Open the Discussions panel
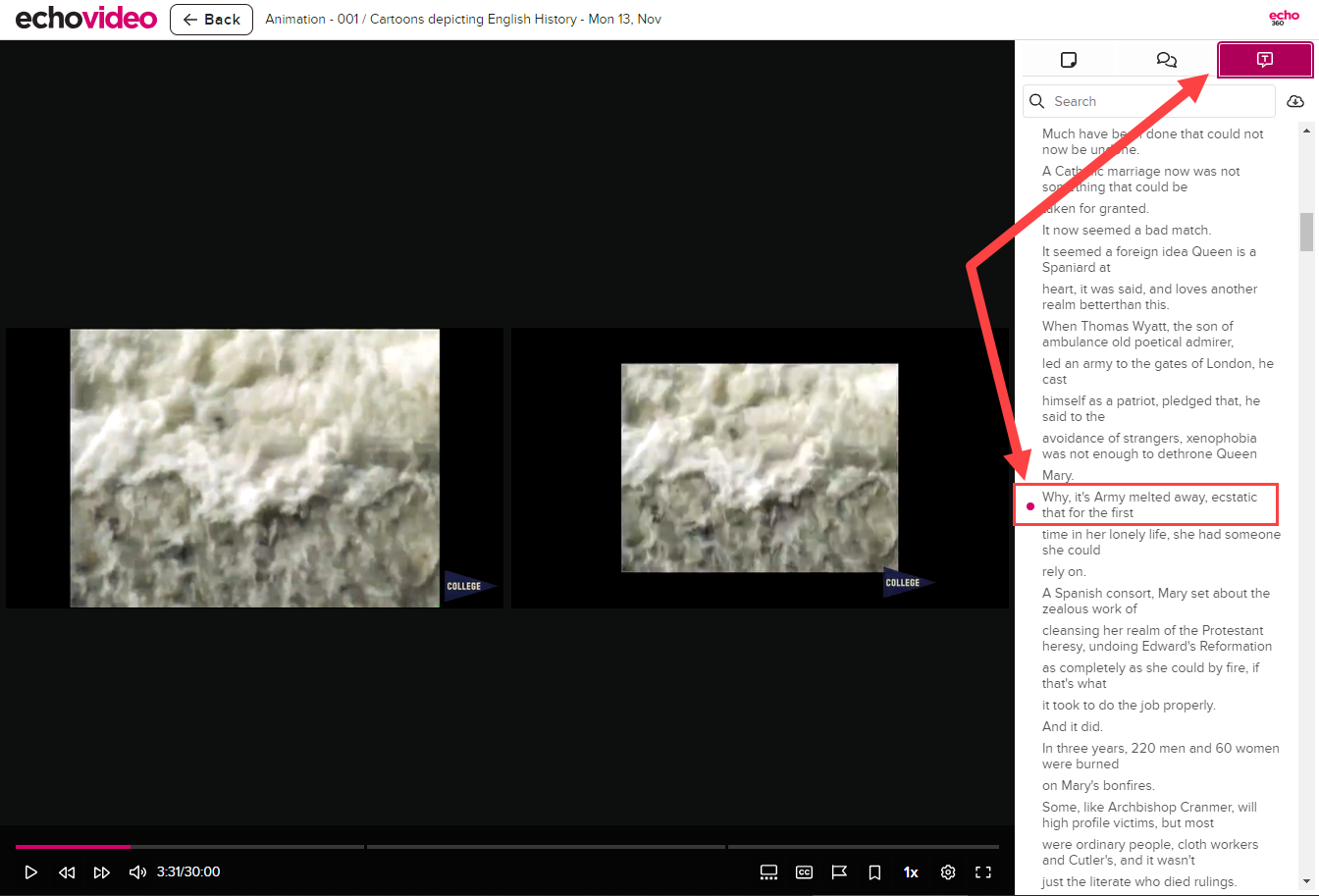The width and height of the screenshot is (1319, 896). [x=1166, y=60]
